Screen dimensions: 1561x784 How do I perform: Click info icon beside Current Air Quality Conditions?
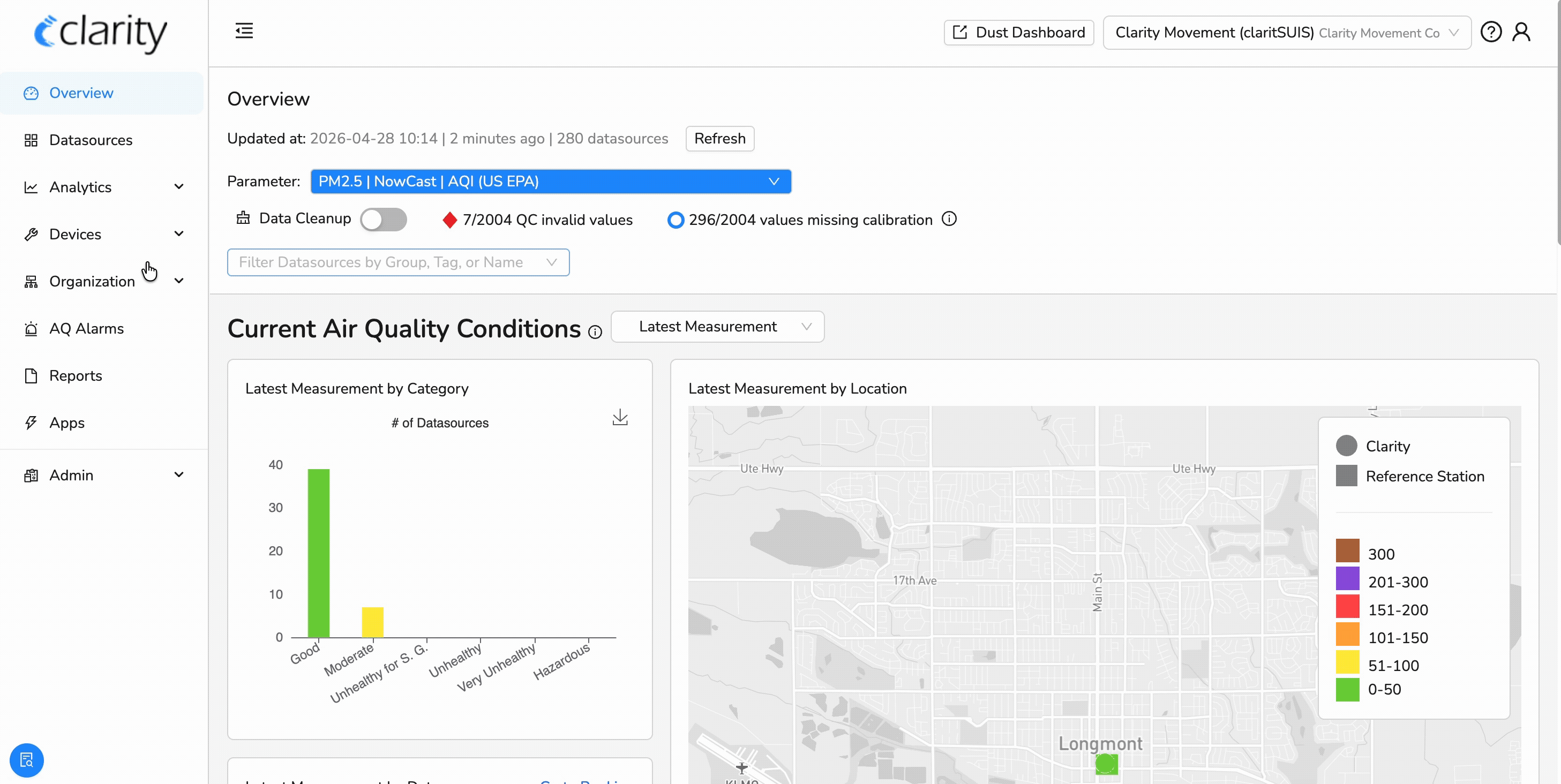click(x=595, y=331)
